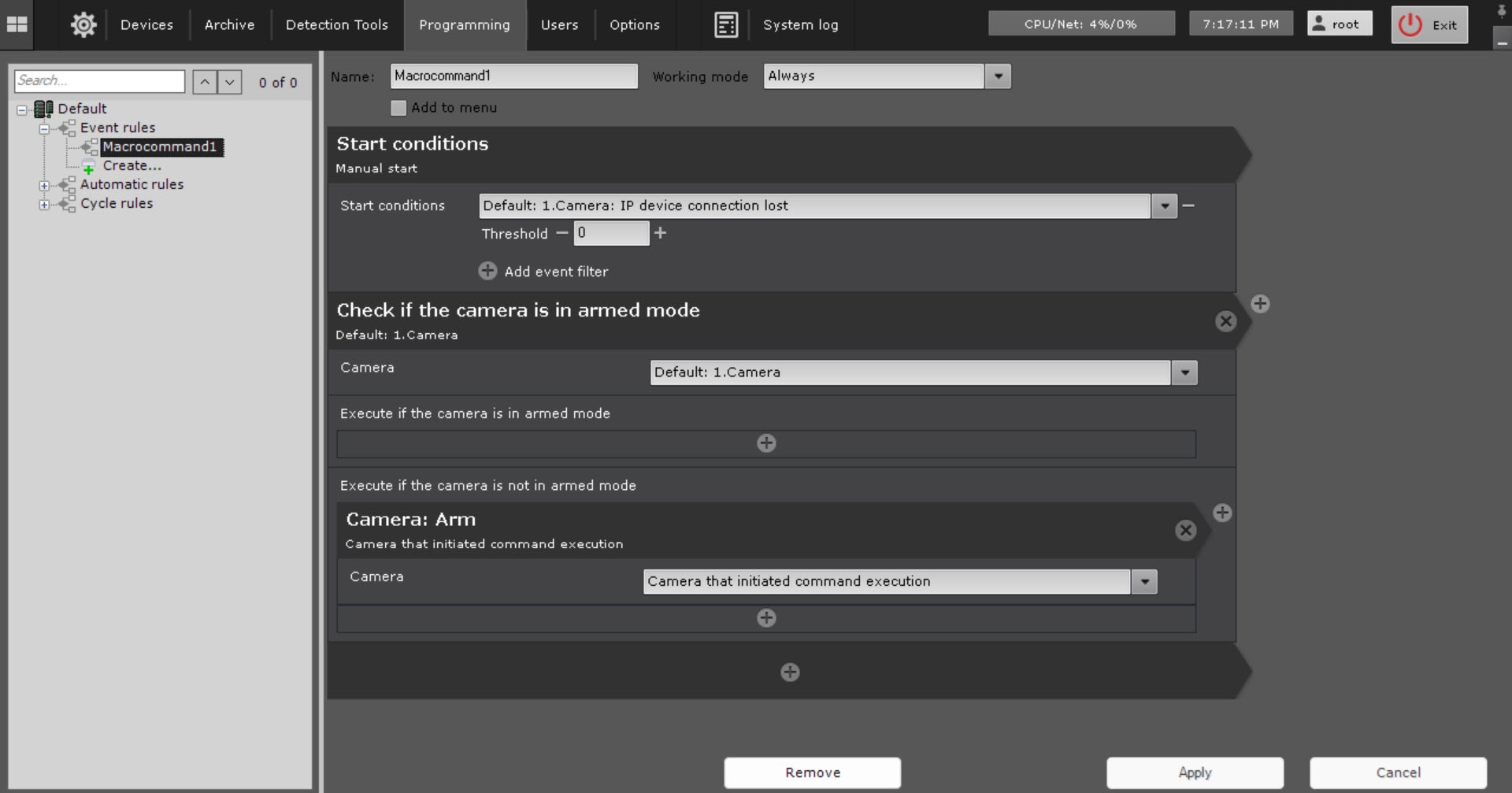Click the Automatic rules tree icon
Viewport: 1512px width, 793px height.
point(68,184)
